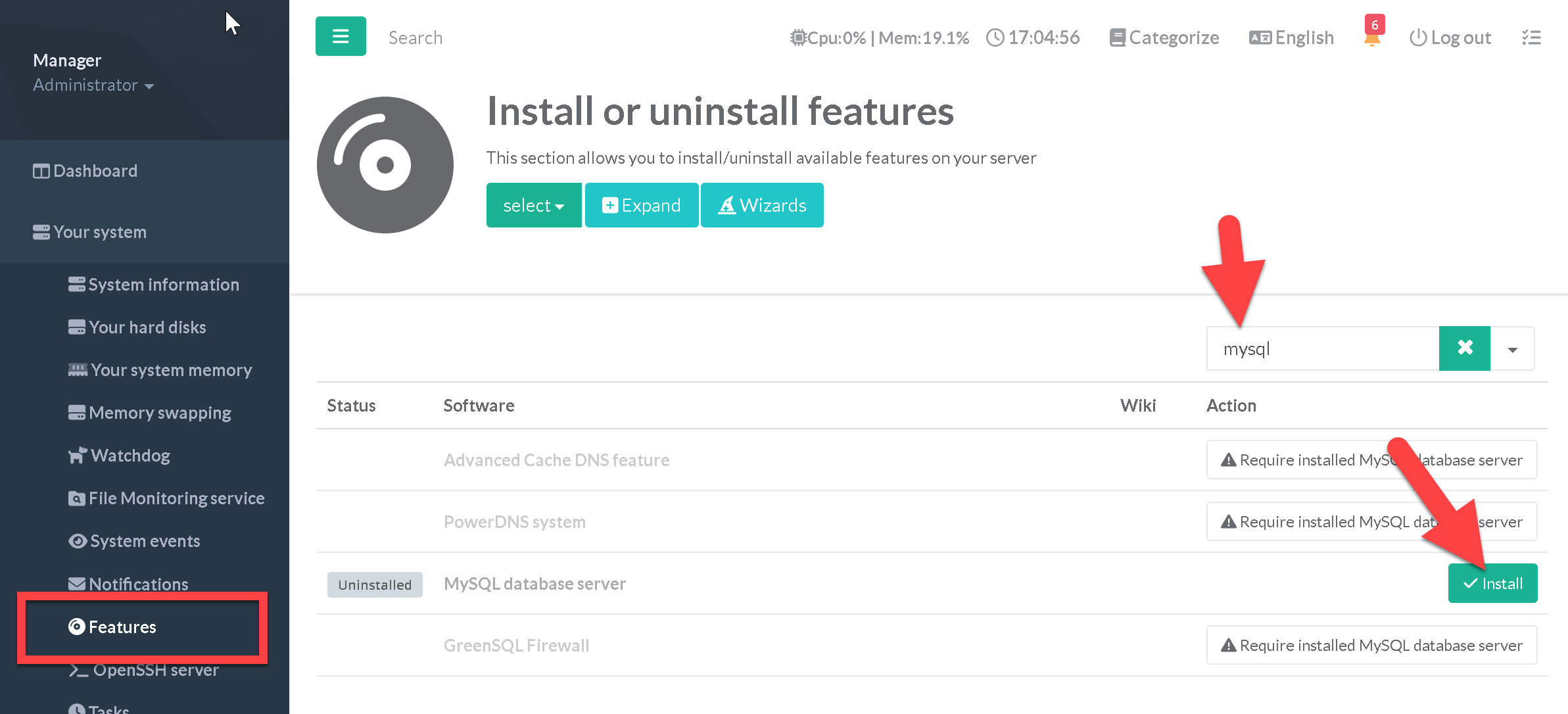Clear the mysql search filter
The width and height of the screenshot is (1568, 714).
(1464, 348)
